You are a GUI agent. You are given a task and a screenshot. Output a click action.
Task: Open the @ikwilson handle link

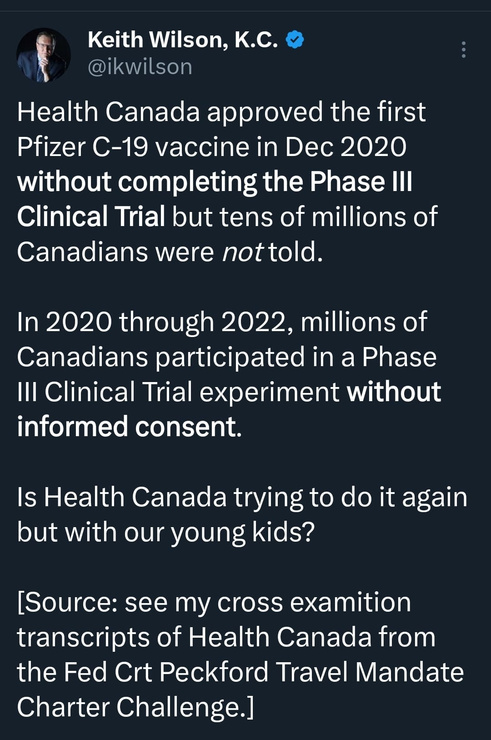pyautogui.click(x=140, y=67)
